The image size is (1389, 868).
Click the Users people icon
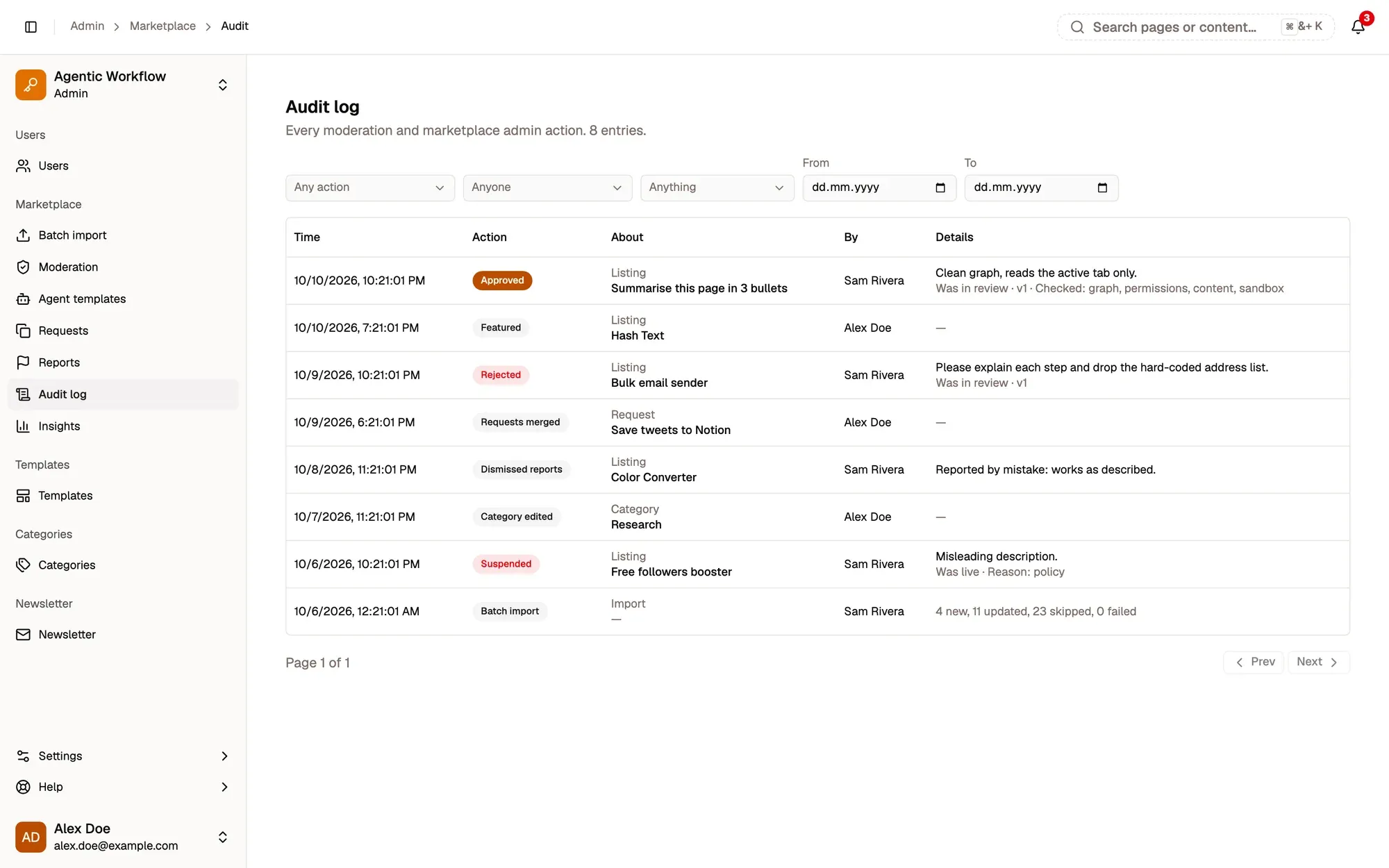point(23,166)
